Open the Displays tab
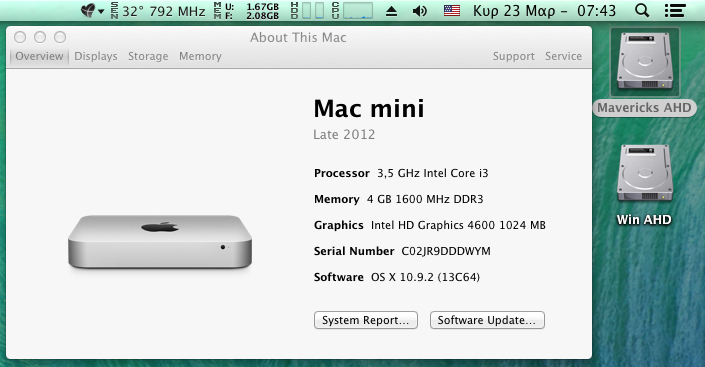The image size is (705, 367). pos(96,56)
